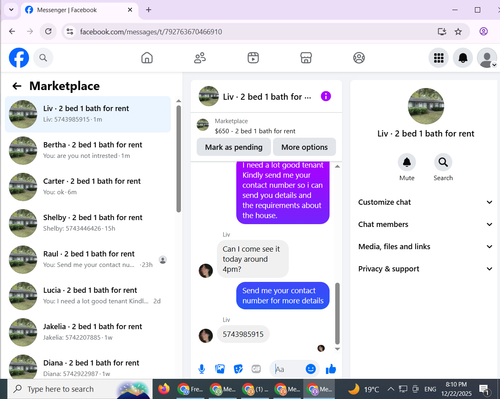The height and width of the screenshot is (399, 500).
Task: Click Mark as pending button
Action: click(233, 147)
